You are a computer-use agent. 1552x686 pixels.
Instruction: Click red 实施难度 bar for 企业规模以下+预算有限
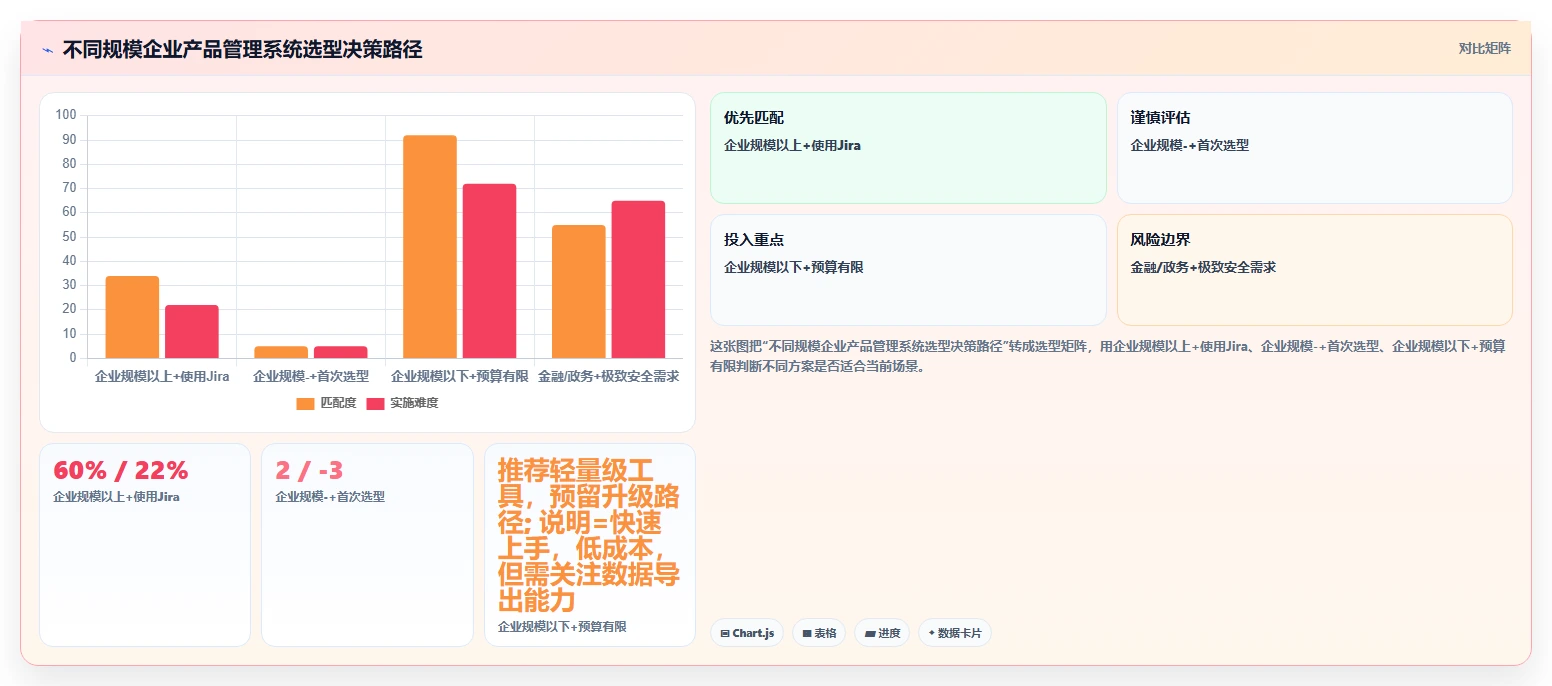[x=489, y=271]
